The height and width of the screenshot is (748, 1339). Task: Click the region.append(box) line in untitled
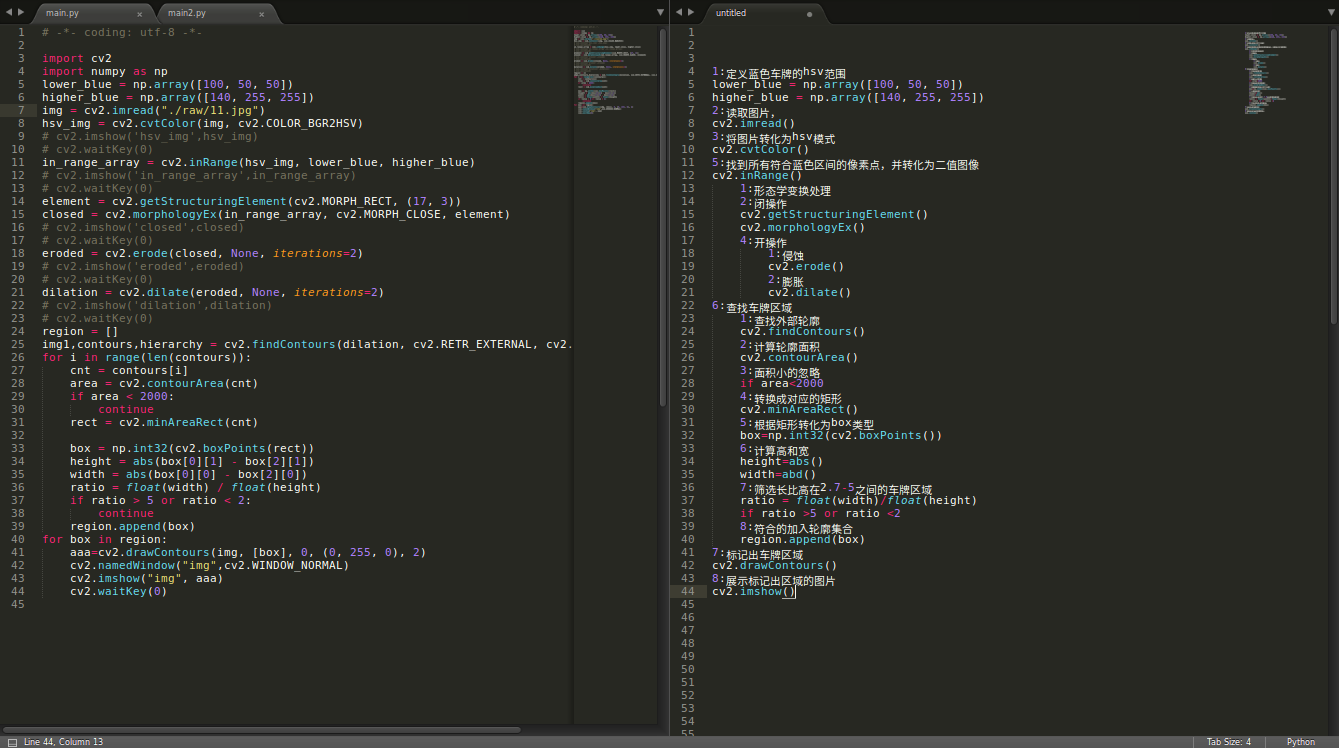point(803,539)
